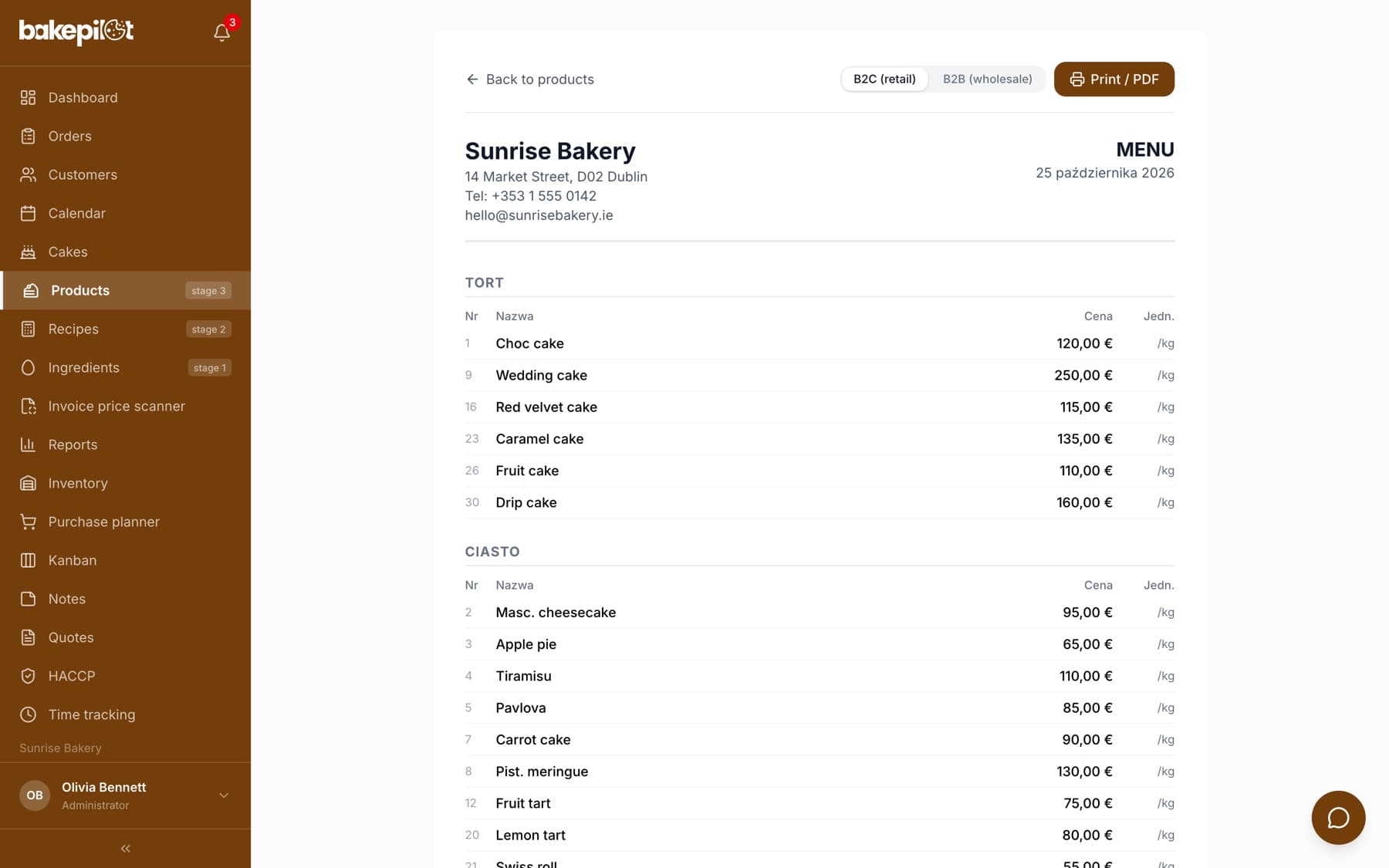This screenshot has width=1389, height=868.
Task: Click the Carrot cake name
Action: [533, 740]
